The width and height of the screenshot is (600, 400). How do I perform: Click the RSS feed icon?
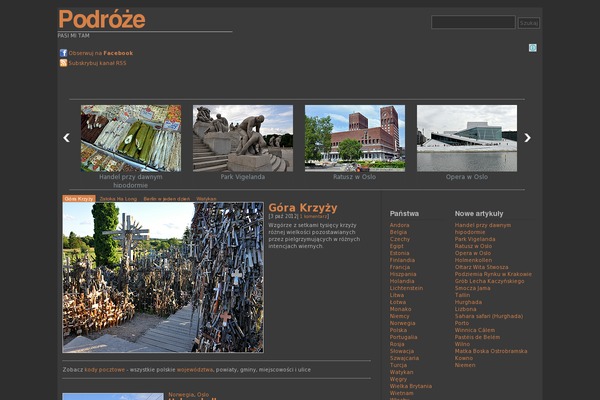[x=63, y=63]
